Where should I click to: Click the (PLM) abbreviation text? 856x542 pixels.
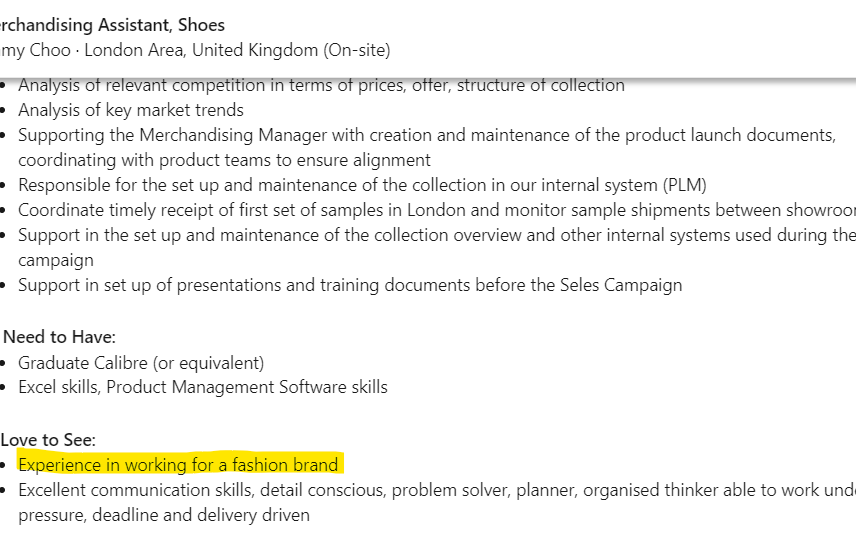(685, 186)
